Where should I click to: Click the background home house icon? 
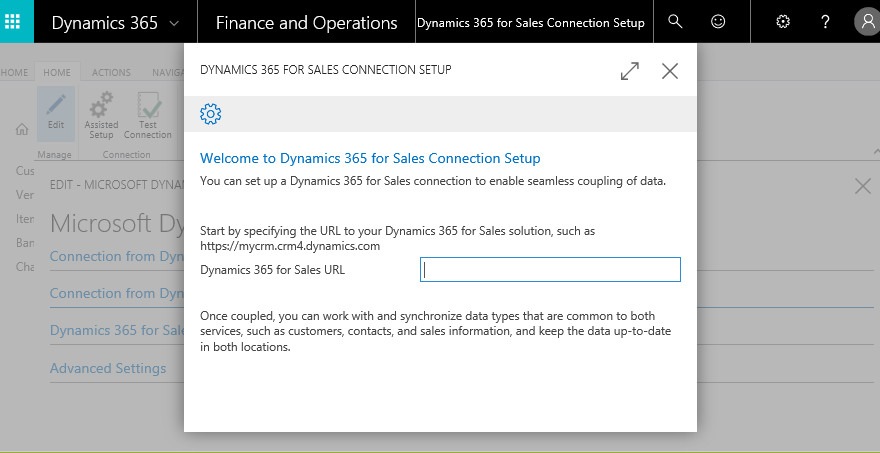point(22,130)
